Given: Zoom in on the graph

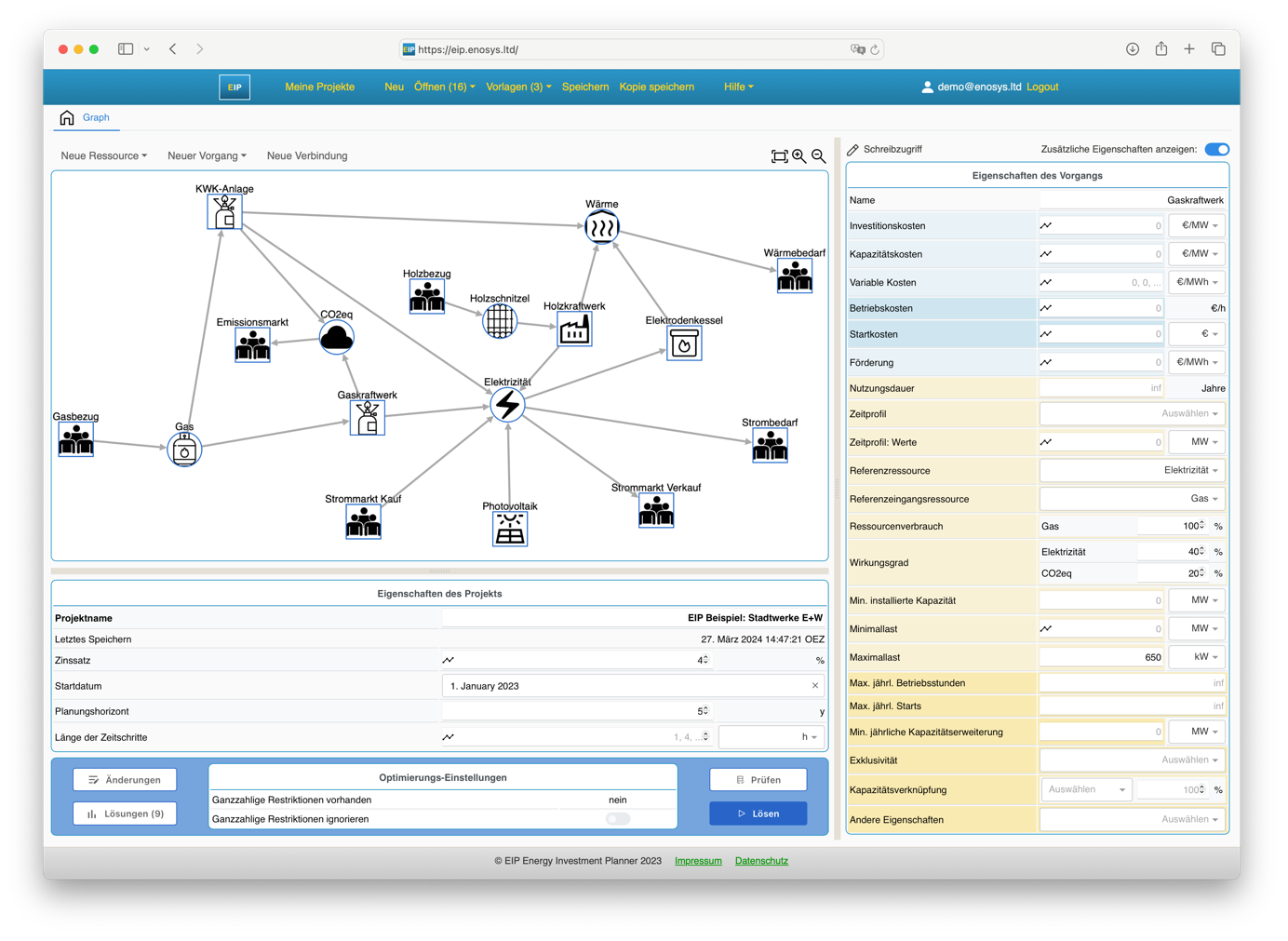Looking at the screenshot, I should (799, 156).
